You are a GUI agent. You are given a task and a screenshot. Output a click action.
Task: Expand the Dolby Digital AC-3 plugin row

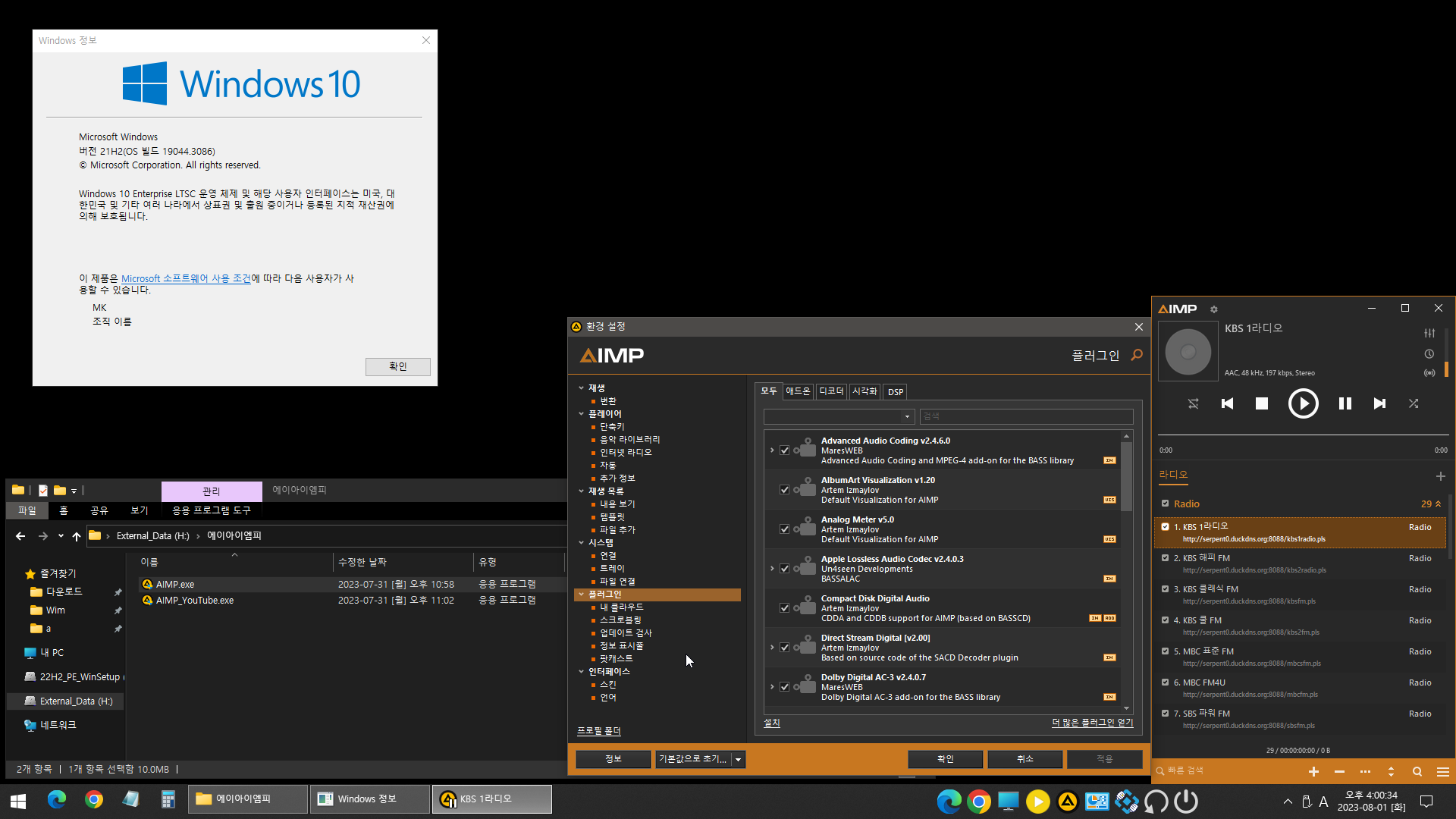pos(772,687)
